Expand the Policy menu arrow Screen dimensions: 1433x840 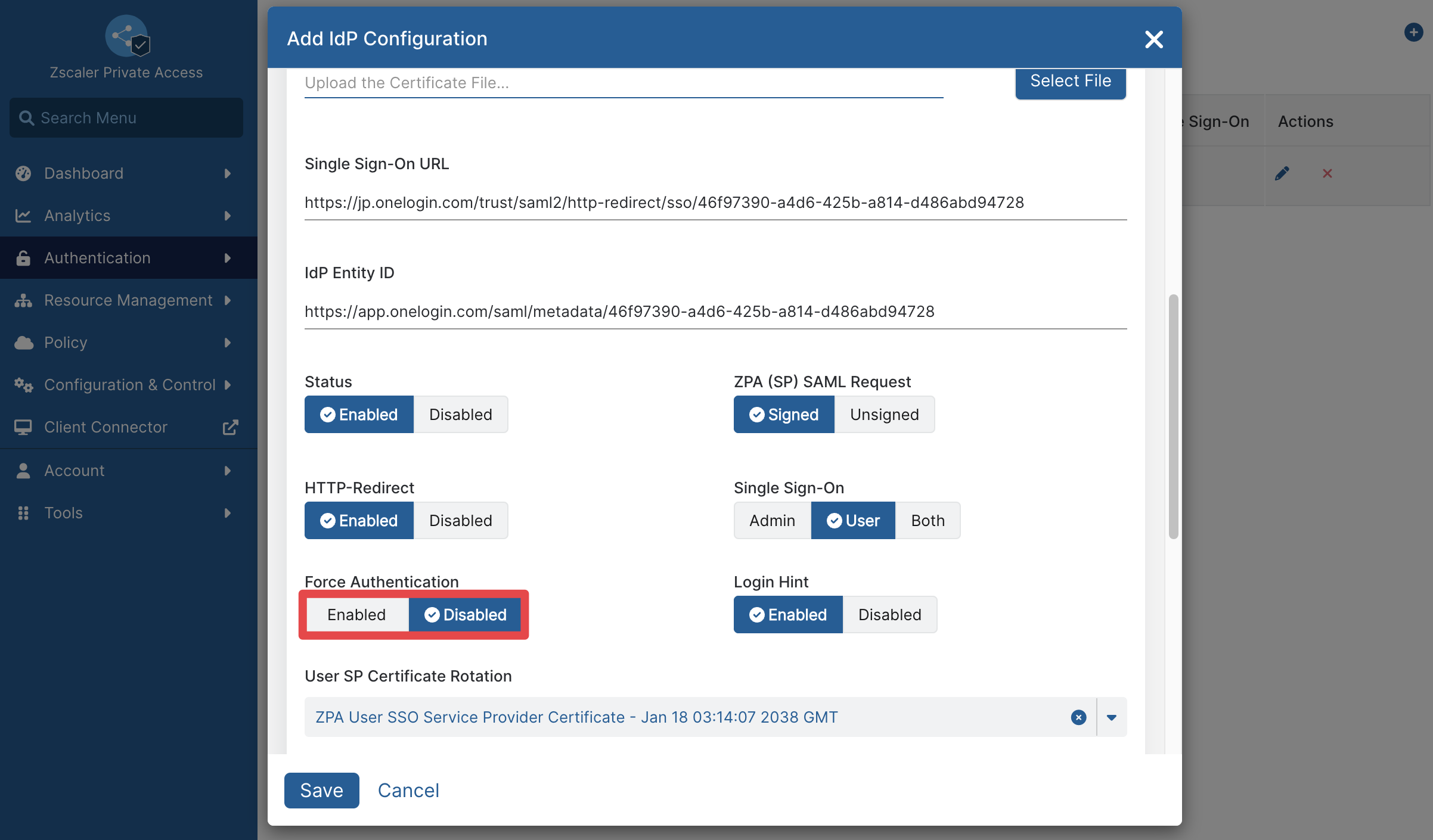pyautogui.click(x=228, y=343)
